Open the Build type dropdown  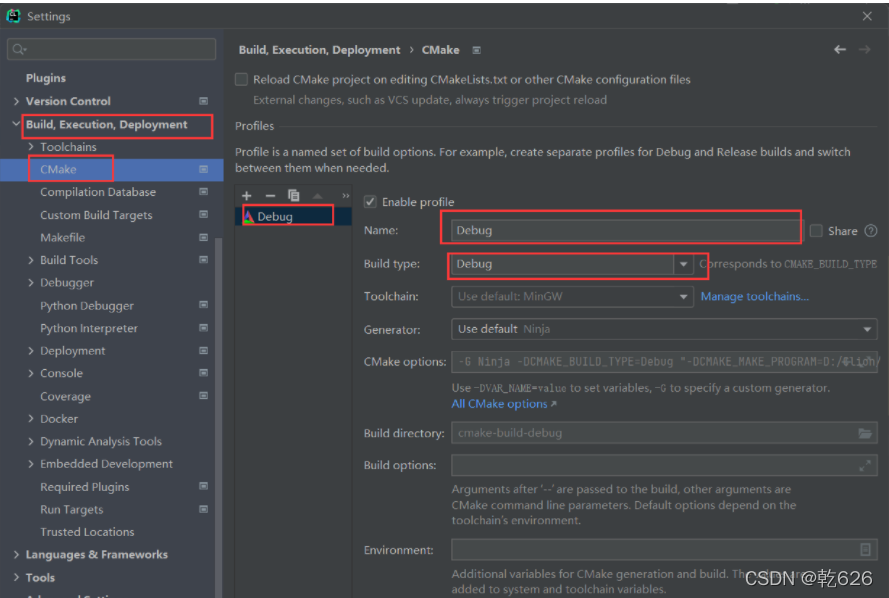tap(684, 265)
